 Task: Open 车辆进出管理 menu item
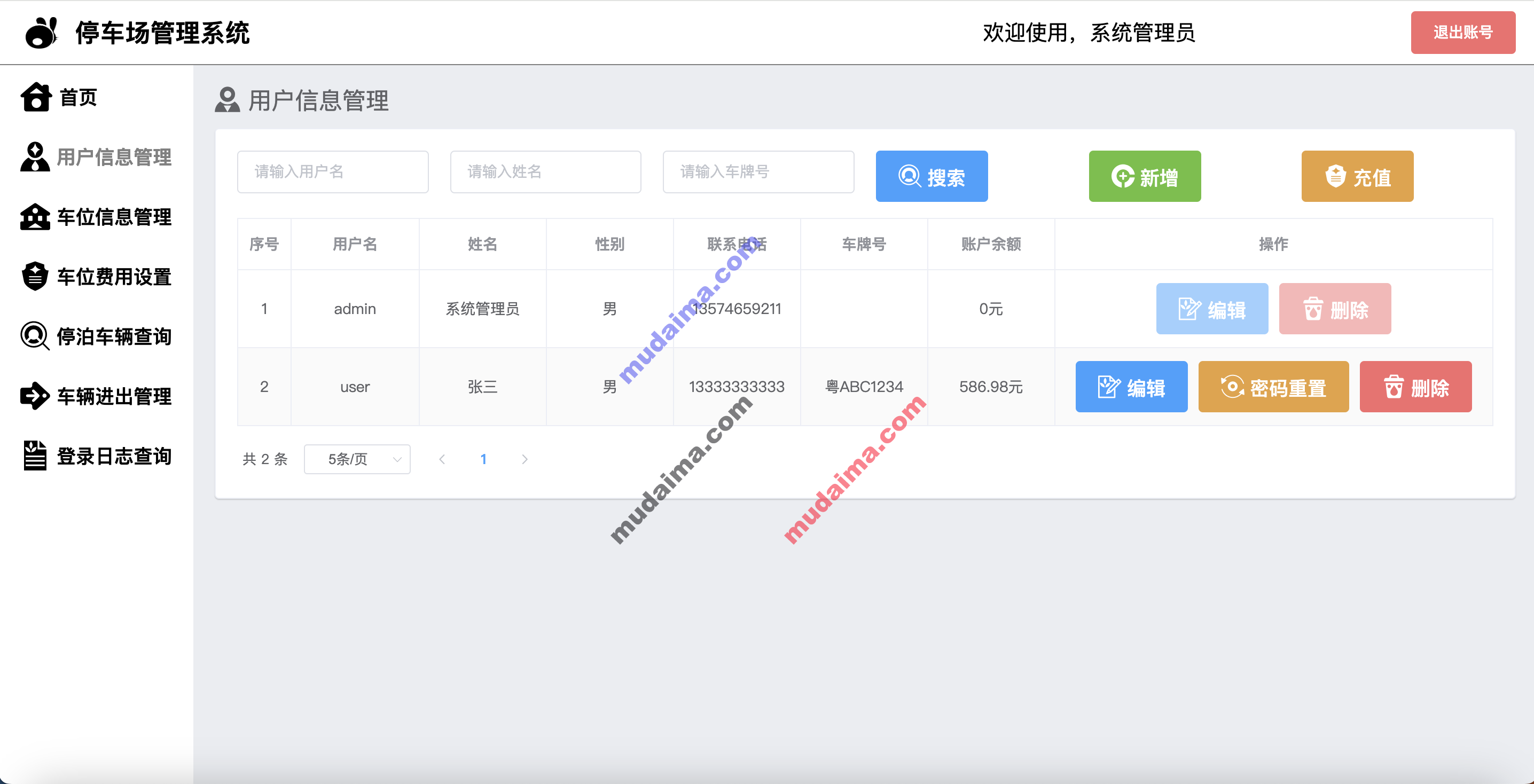(x=114, y=396)
